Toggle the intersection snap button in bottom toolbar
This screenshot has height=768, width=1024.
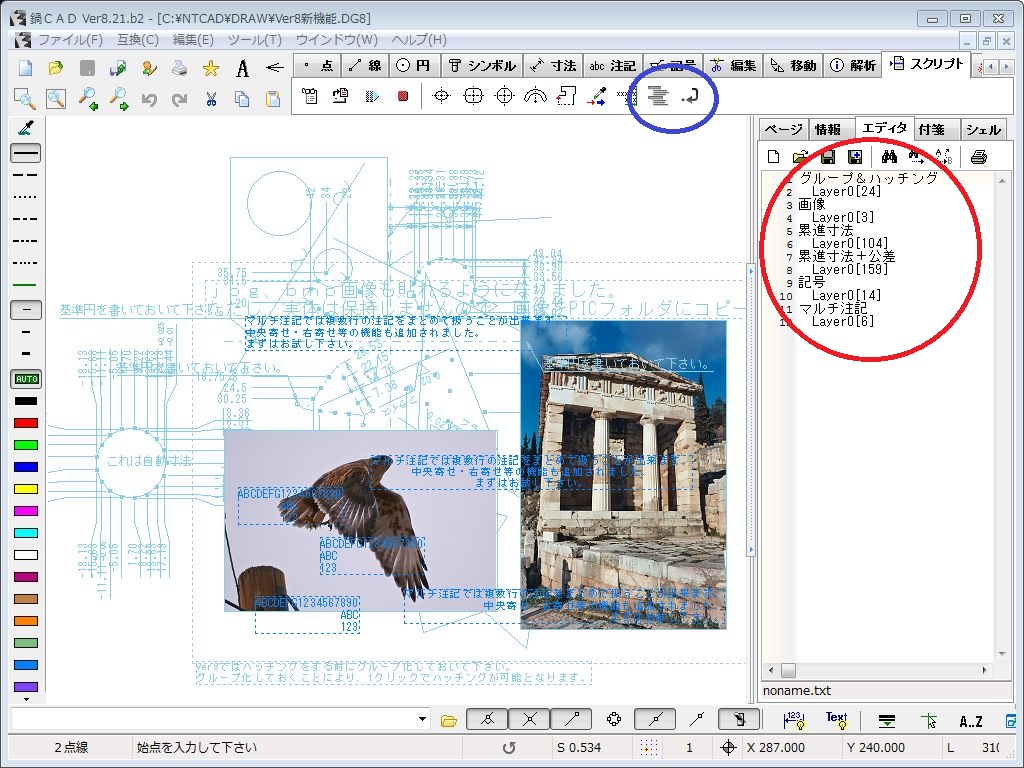click(529, 720)
